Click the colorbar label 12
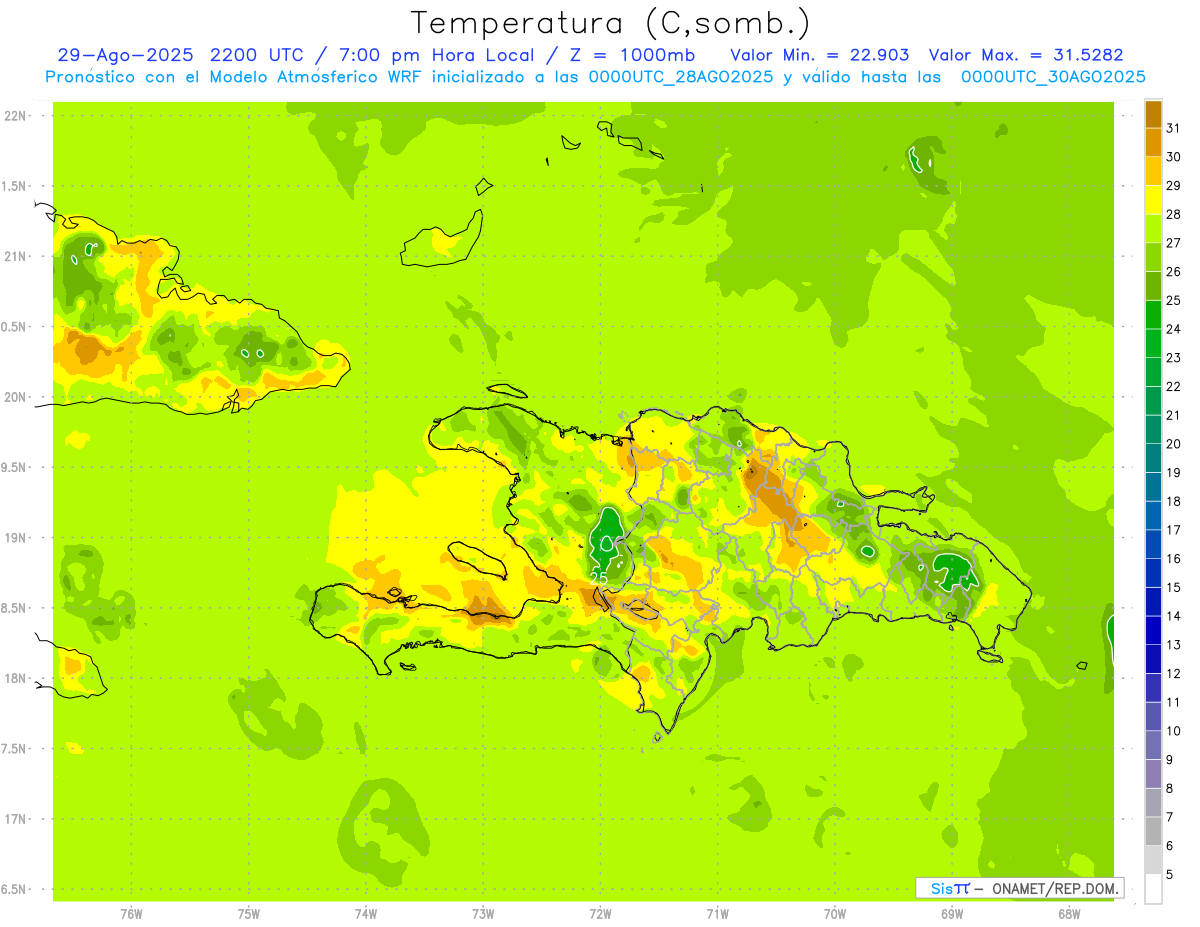1200x927 pixels. 1173,674
